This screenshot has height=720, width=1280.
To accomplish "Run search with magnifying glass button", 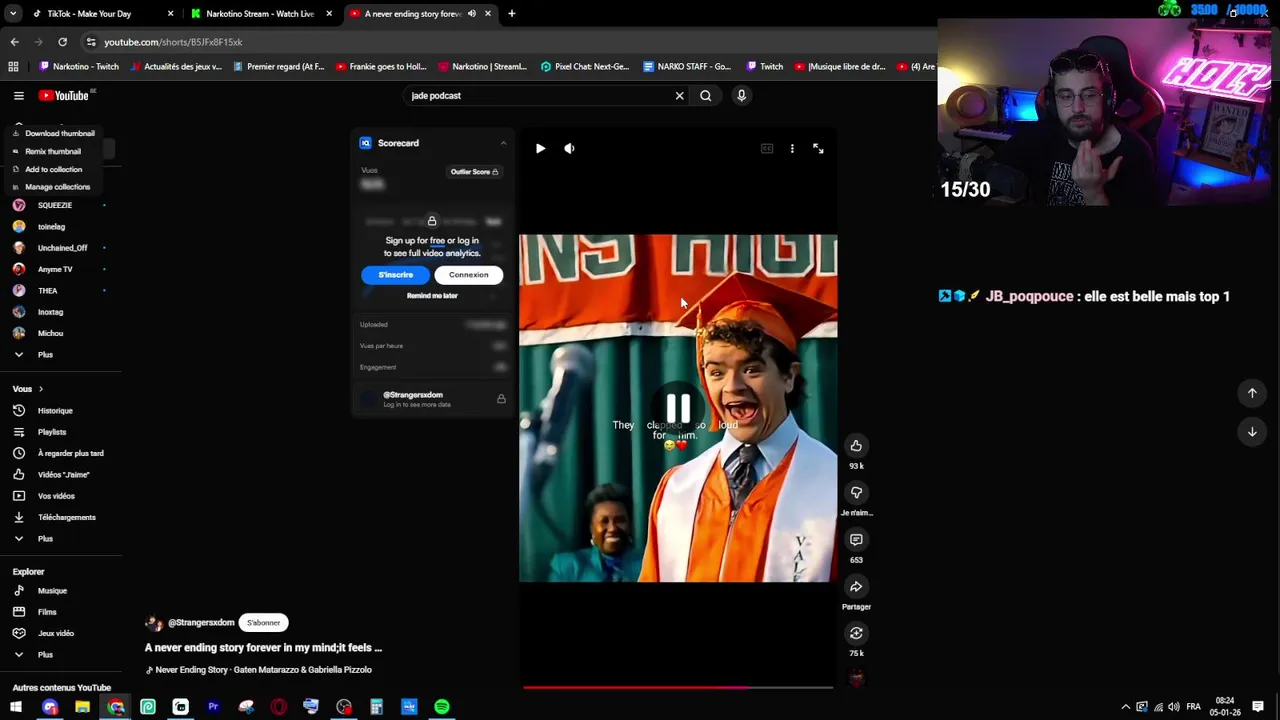I will coord(706,96).
